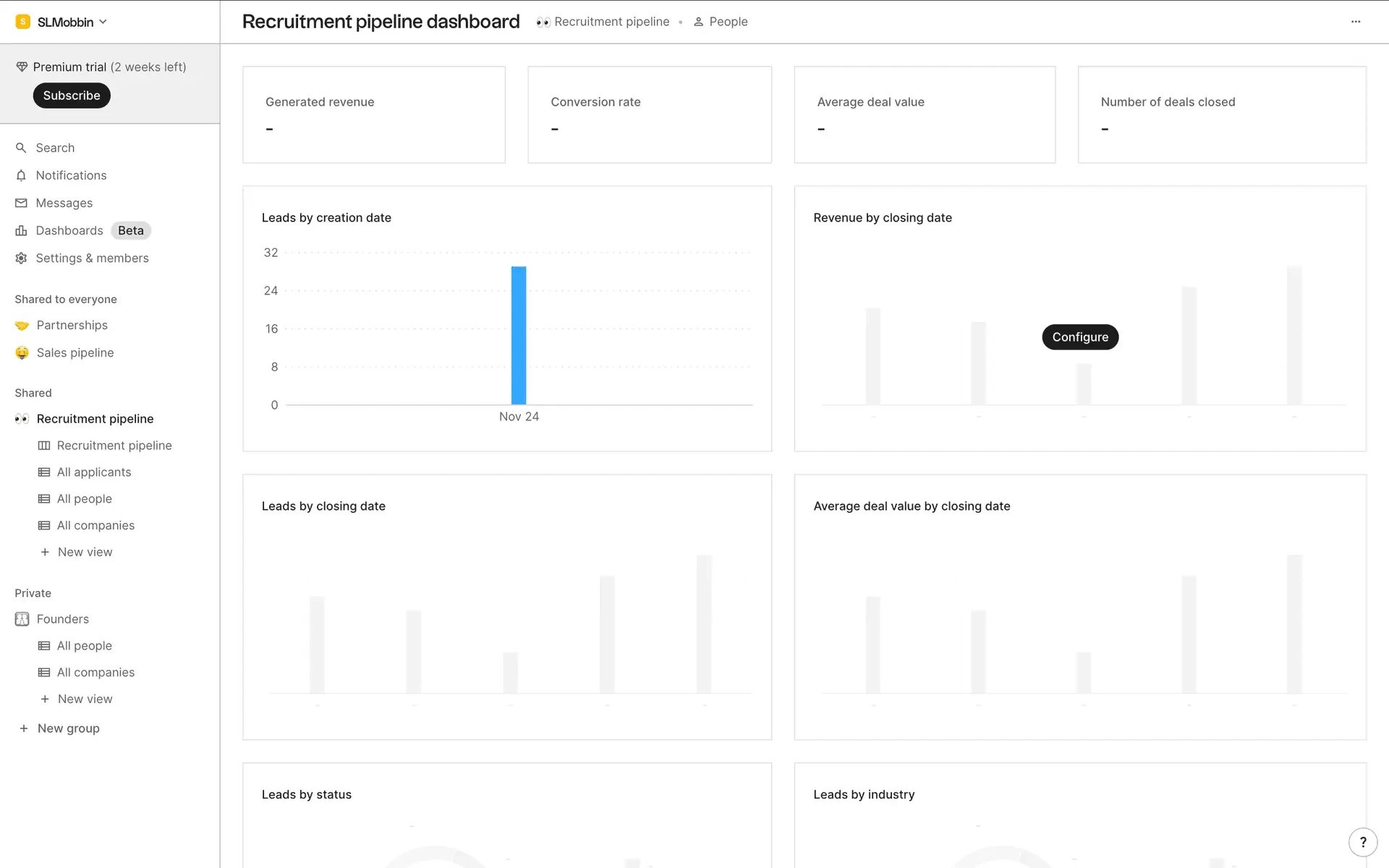1389x868 pixels.
Task: Open the three-dot menu at top right
Action: click(1356, 22)
